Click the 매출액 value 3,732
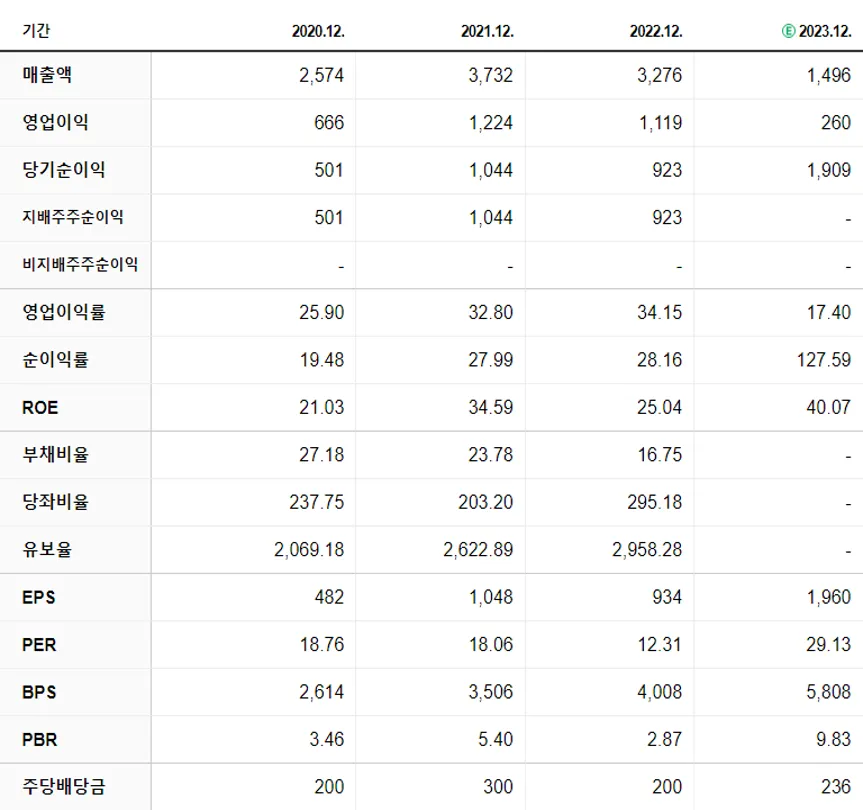Image resolution: width=863 pixels, height=810 pixels. [x=490, y=75]
